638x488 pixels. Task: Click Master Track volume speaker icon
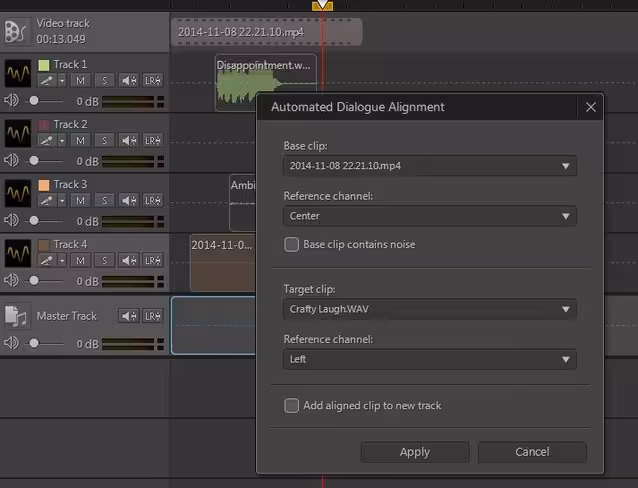[x=11, y=343]
